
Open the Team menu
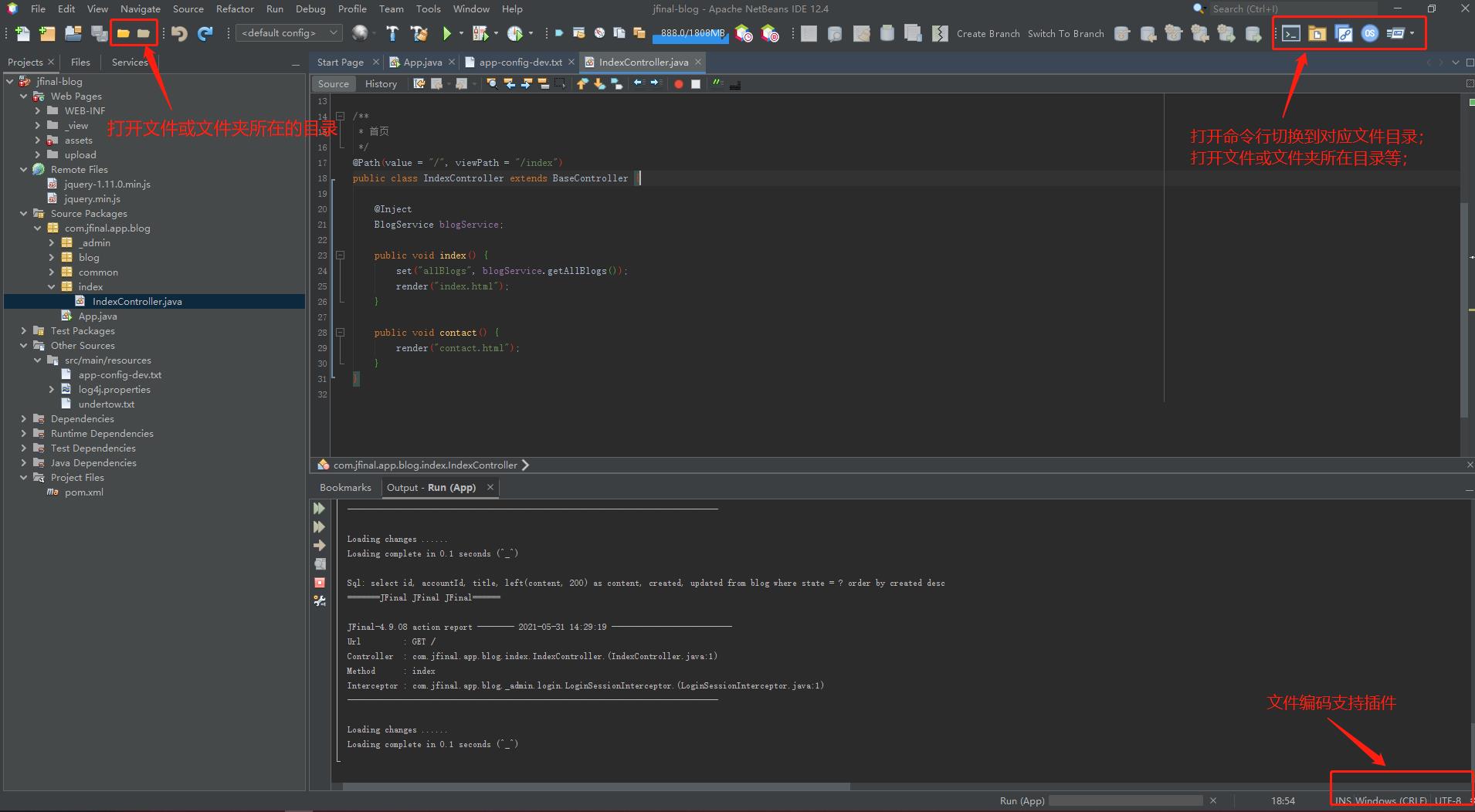pos(391,8)
